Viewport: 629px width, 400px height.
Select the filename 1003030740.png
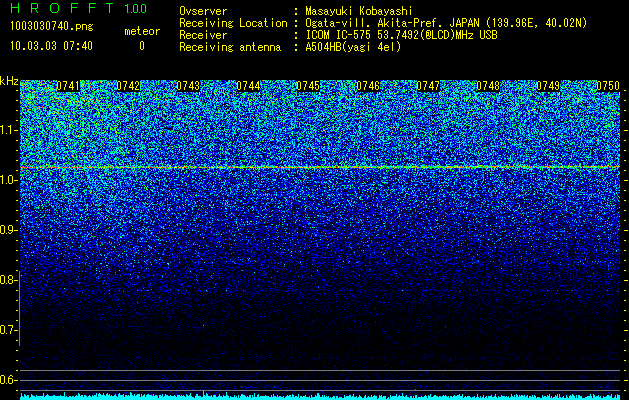pos(52,26)
